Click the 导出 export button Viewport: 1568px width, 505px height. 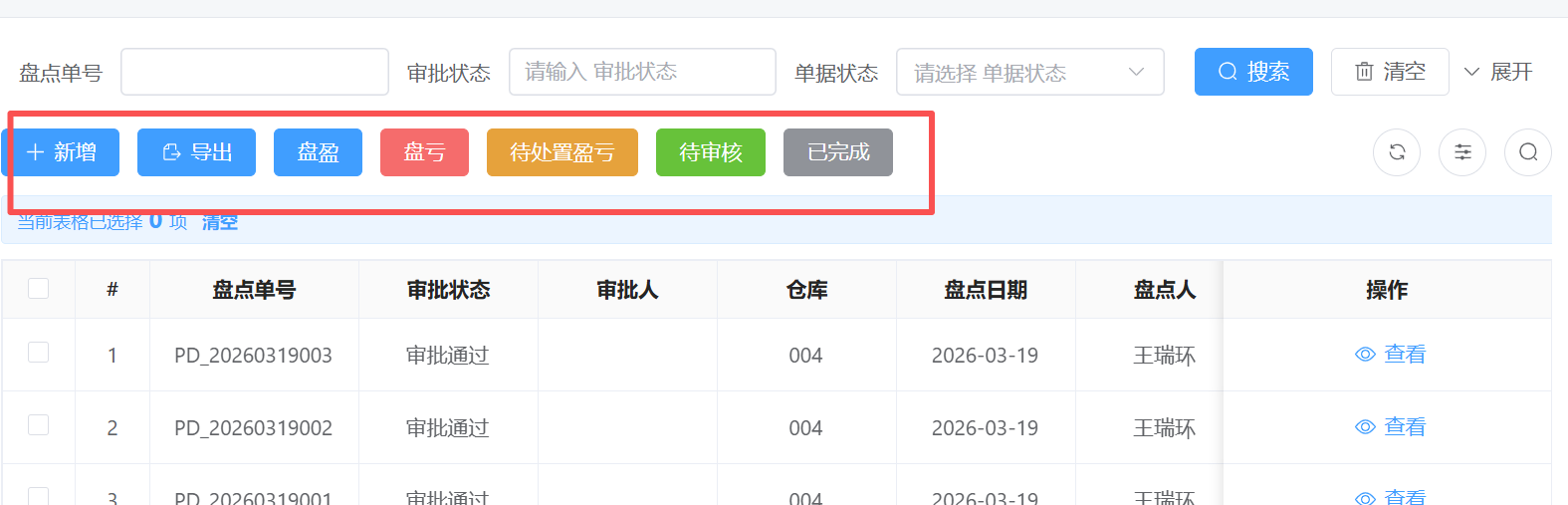pos(196,152)
